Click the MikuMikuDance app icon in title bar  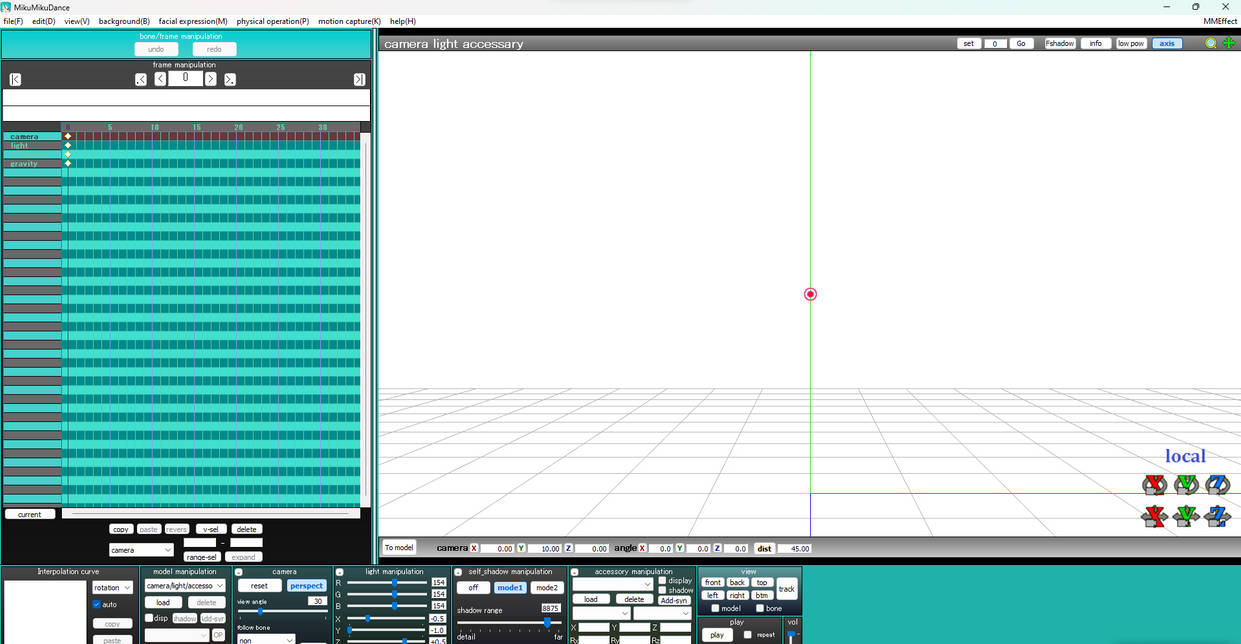pyautogui.click(x=7, y=7)
